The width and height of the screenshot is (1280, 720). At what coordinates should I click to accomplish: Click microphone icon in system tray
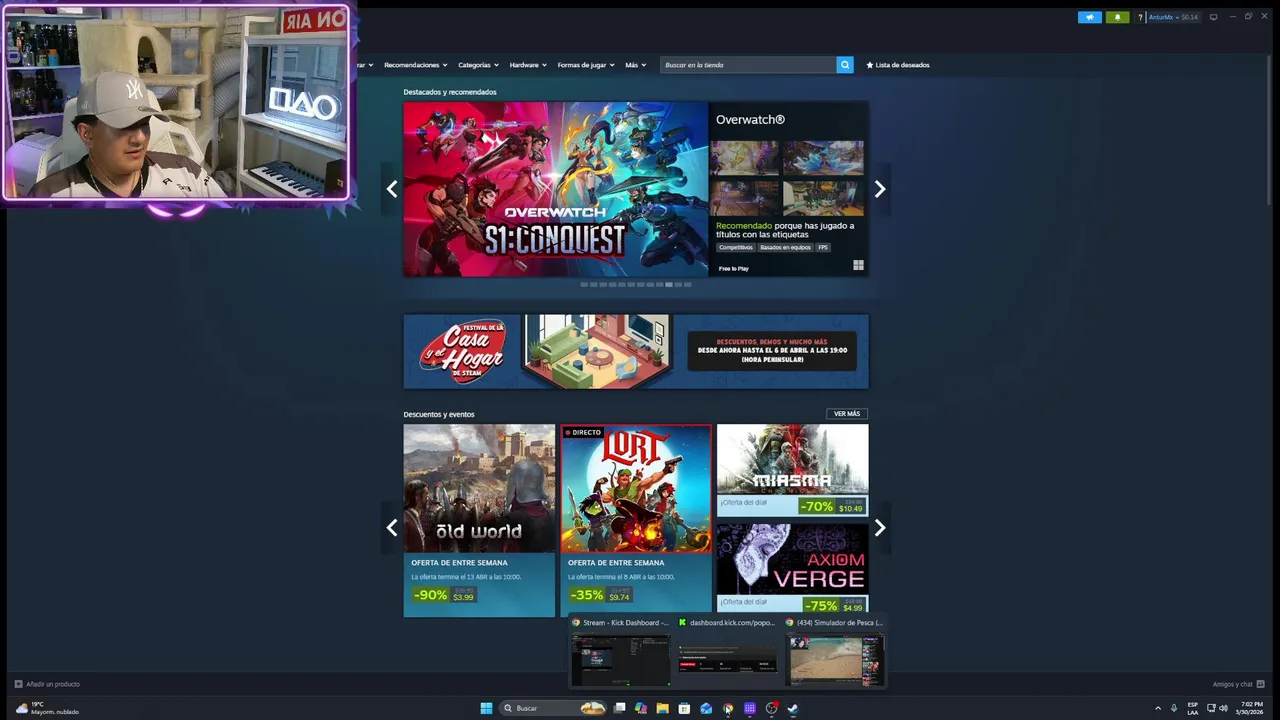[1174, 708]
